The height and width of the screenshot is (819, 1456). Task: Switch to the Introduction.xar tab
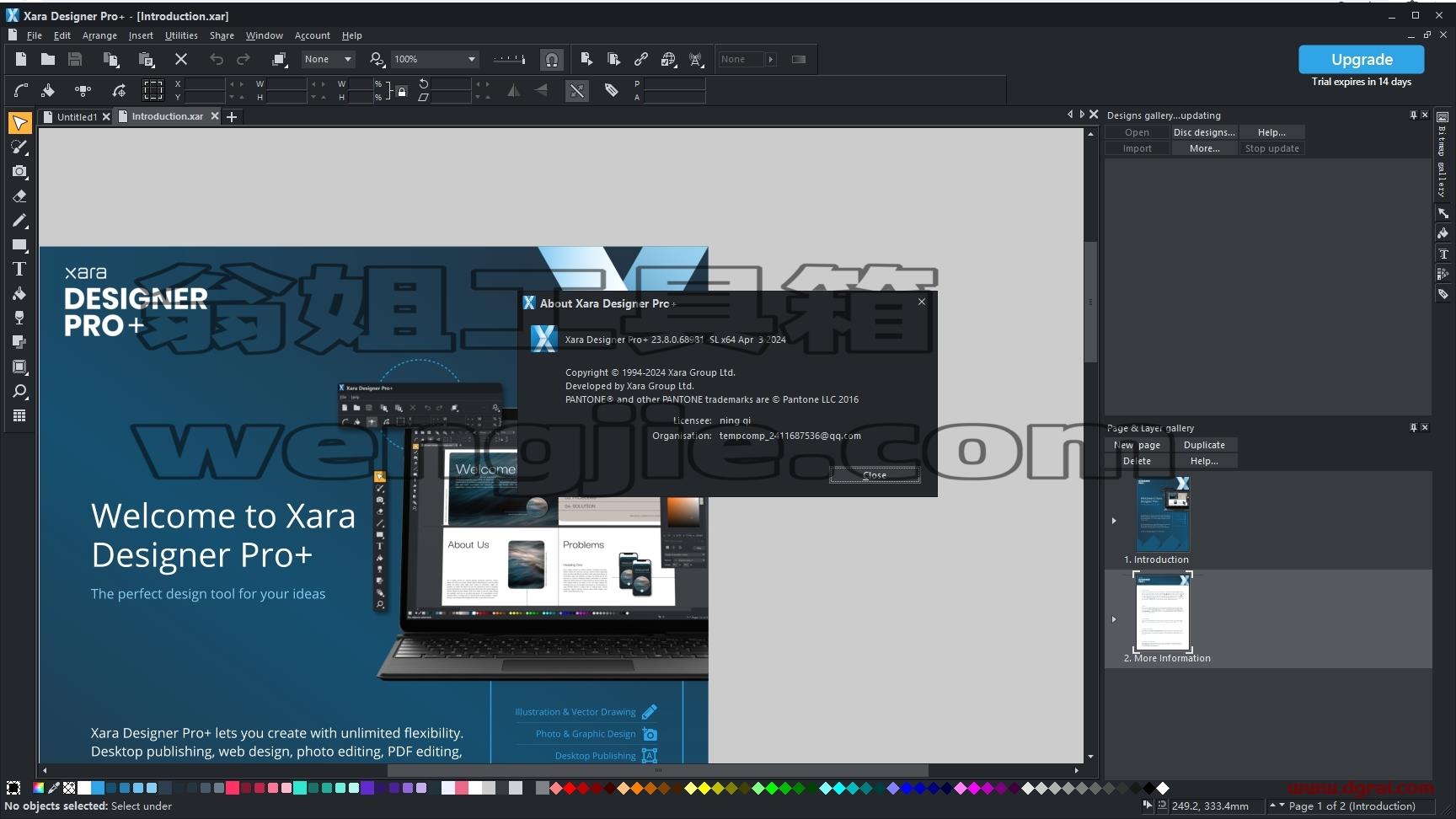click(x=167, y=116)
